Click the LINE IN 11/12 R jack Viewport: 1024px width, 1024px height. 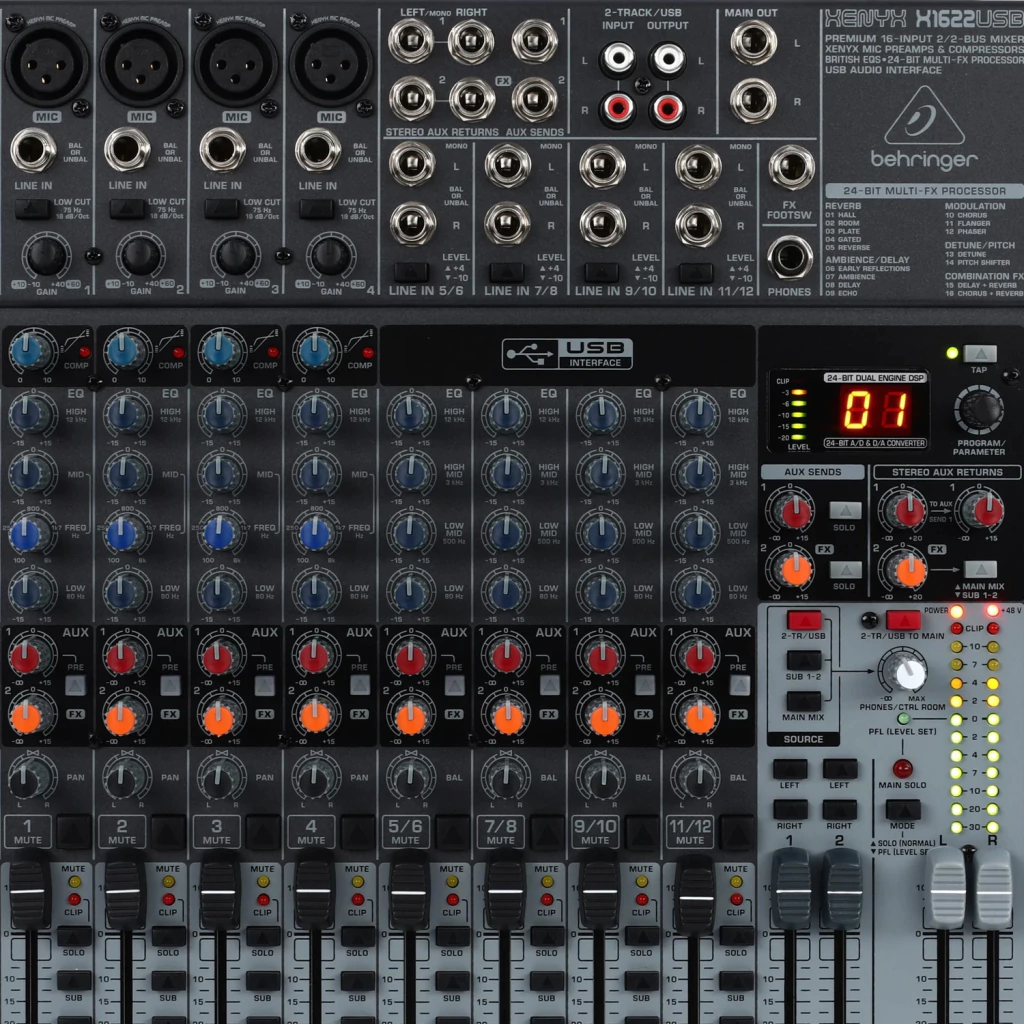pos(697,225)
